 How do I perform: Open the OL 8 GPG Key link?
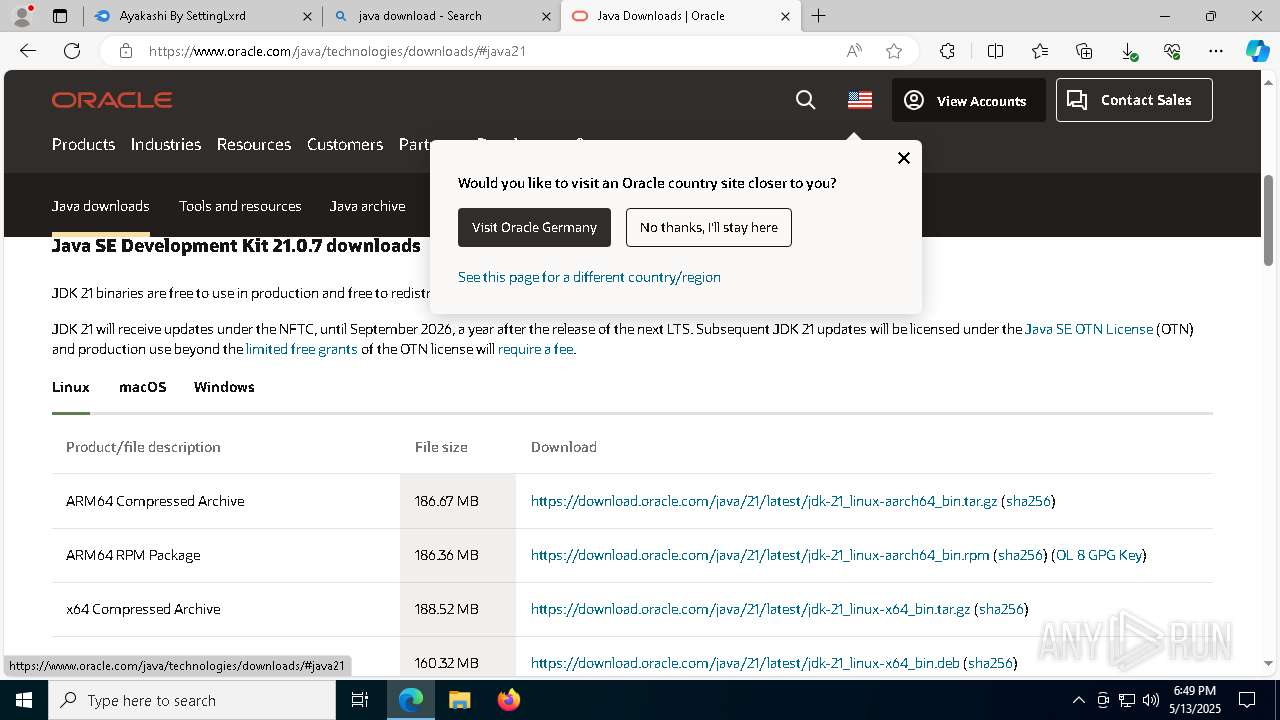pos(1099,555)
